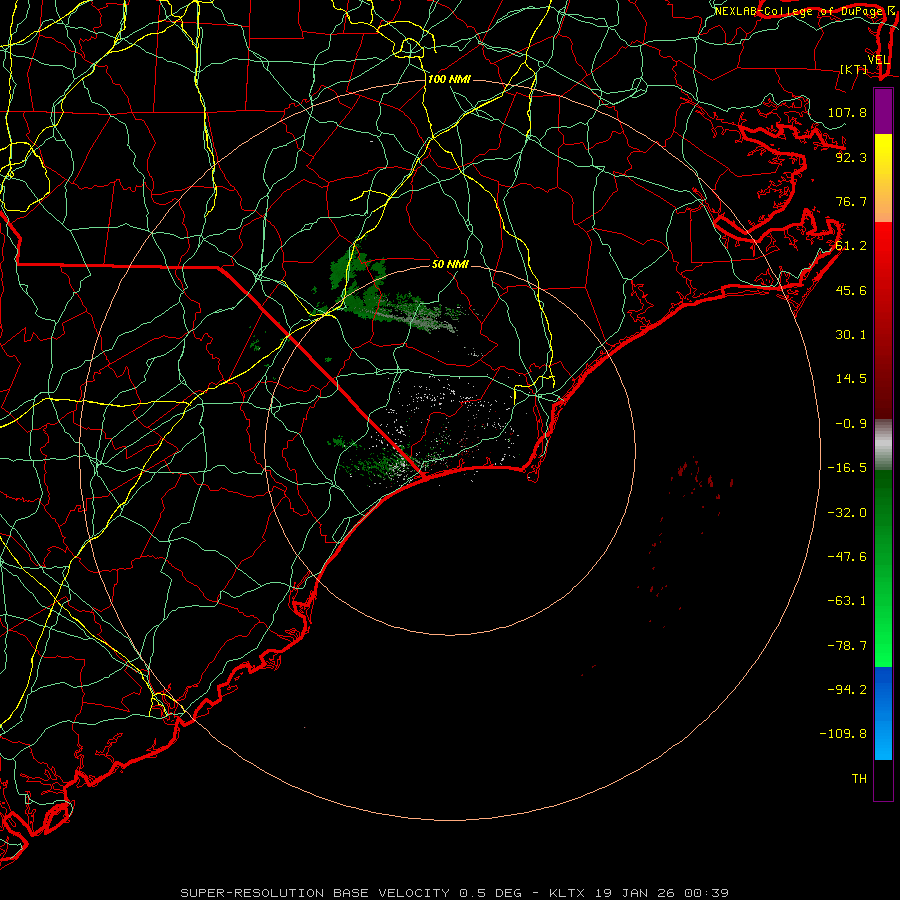This screenshot has height=900, width=900.
Task: Click the -16.5 velocity scale value
Action: pos(847,468)
